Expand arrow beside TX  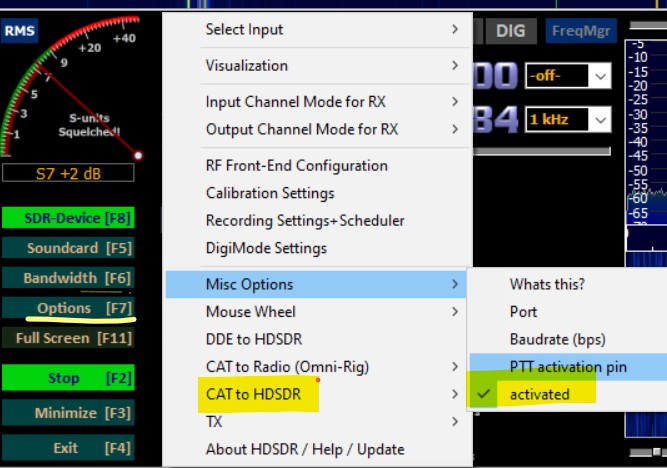coord(455,422)
